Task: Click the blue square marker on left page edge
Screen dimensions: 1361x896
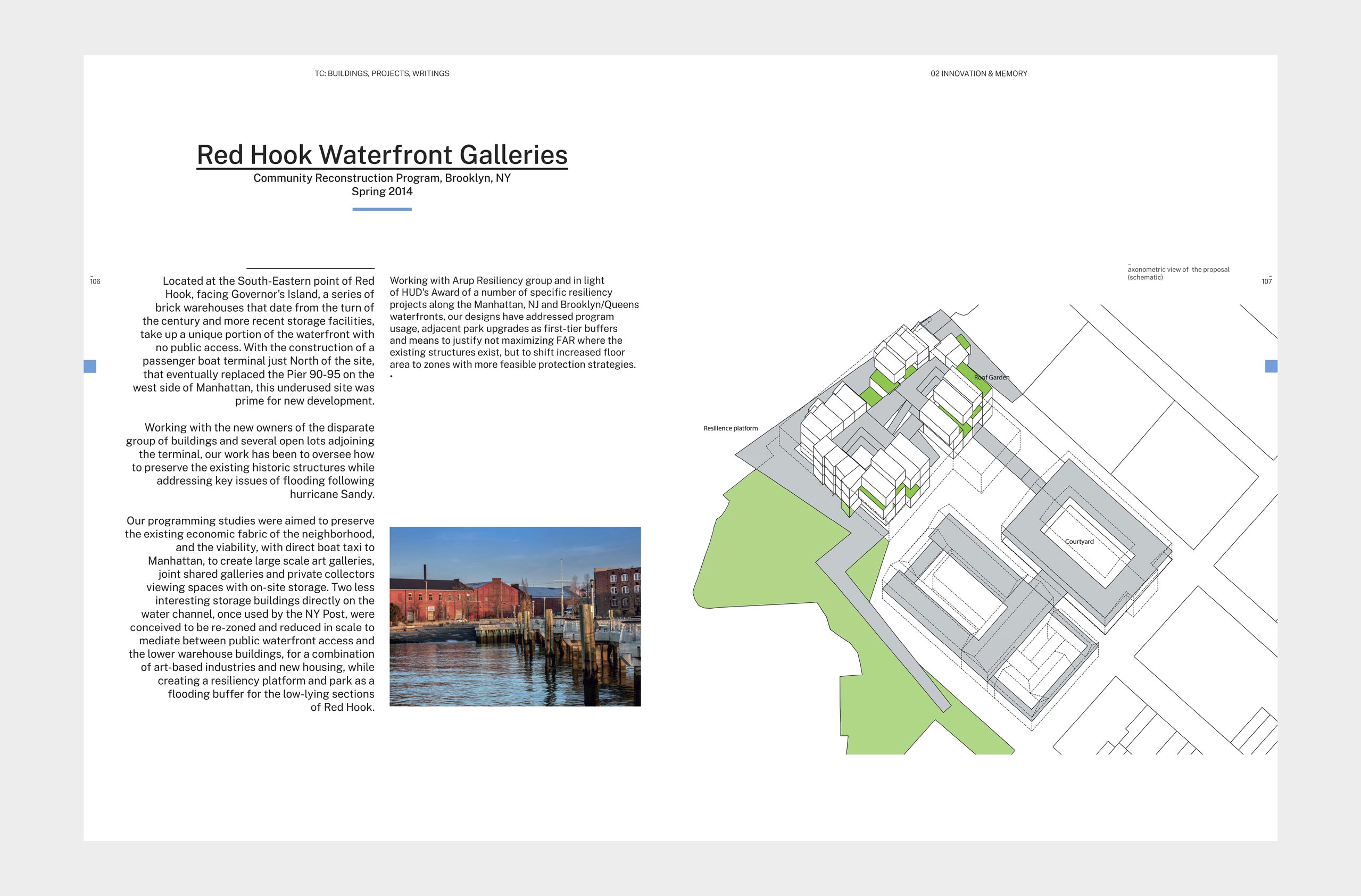Action: [x=90, y=366]
